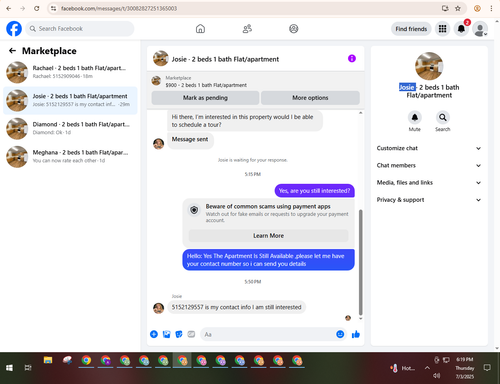Expand Chat members section
The height and width of the screenshot is (384, 500).
[x=429, y=166]
